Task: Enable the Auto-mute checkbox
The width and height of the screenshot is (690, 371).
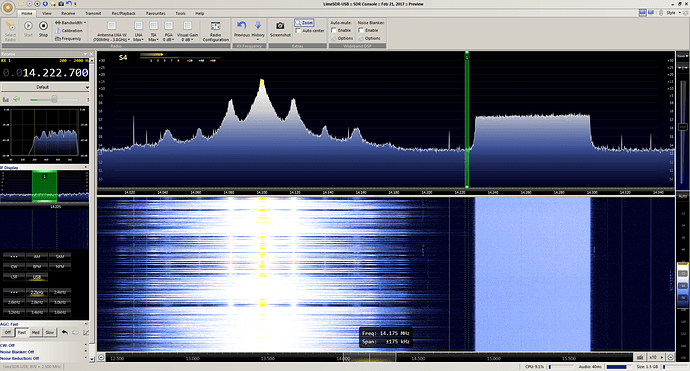Action: coord(334,30)
